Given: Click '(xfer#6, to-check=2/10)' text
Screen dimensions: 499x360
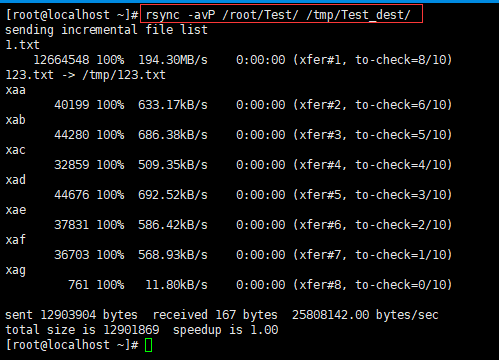Looking at the screenshot, I should point(373,225).
